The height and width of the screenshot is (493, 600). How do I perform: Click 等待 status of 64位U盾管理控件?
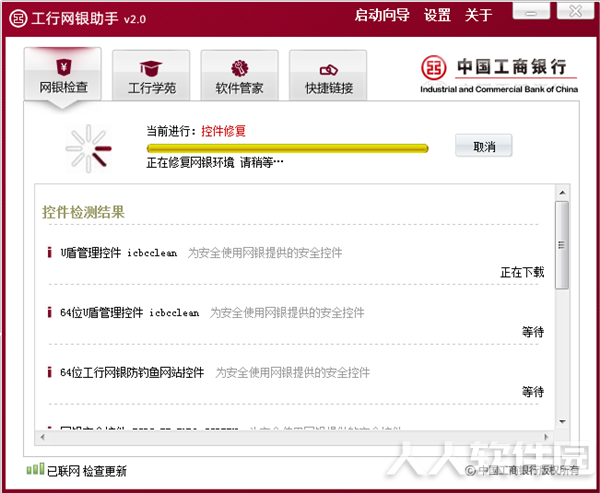(x=533, y=332)
